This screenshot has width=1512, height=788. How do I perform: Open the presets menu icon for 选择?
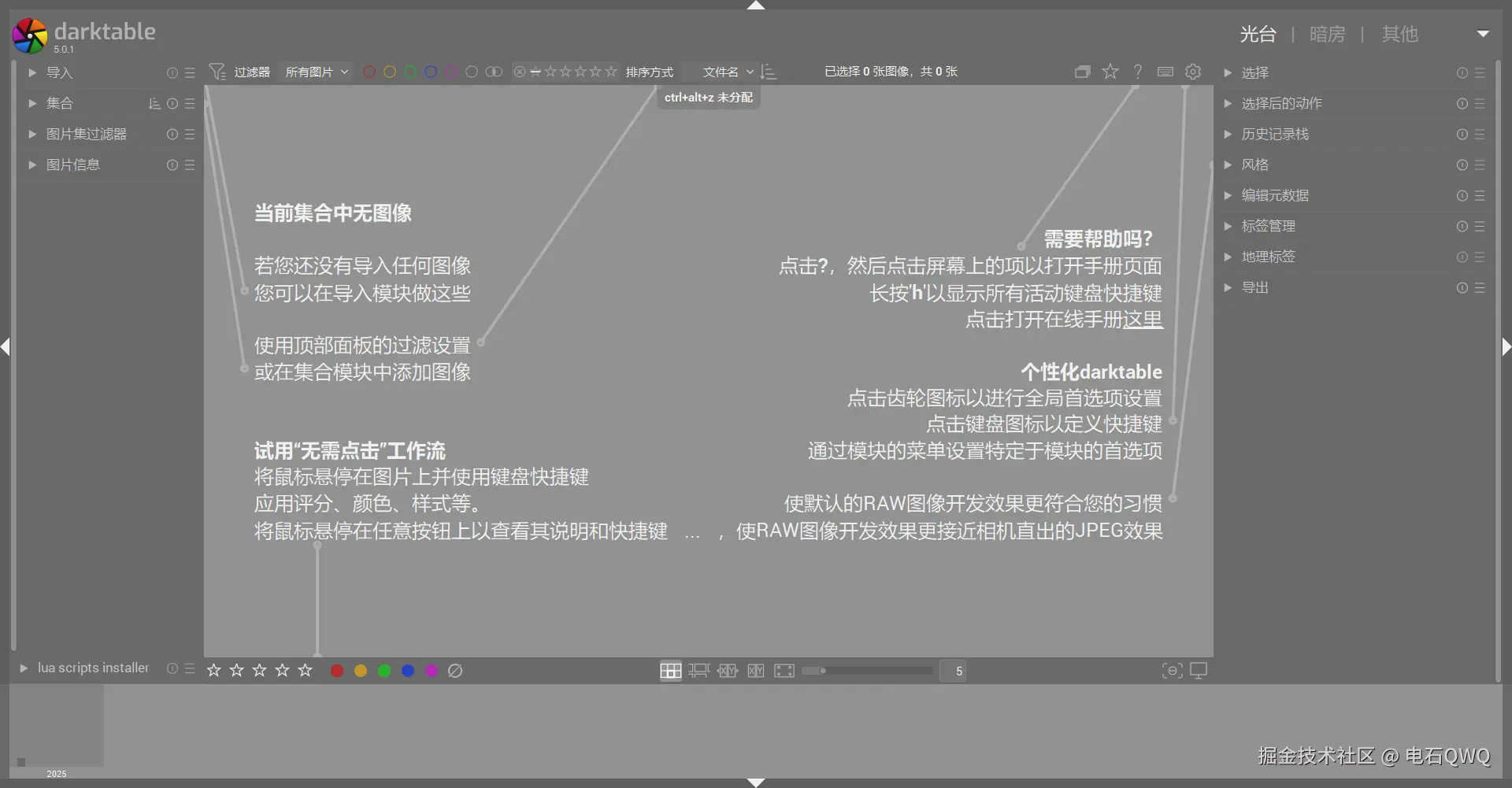[x=1480, y=72]
